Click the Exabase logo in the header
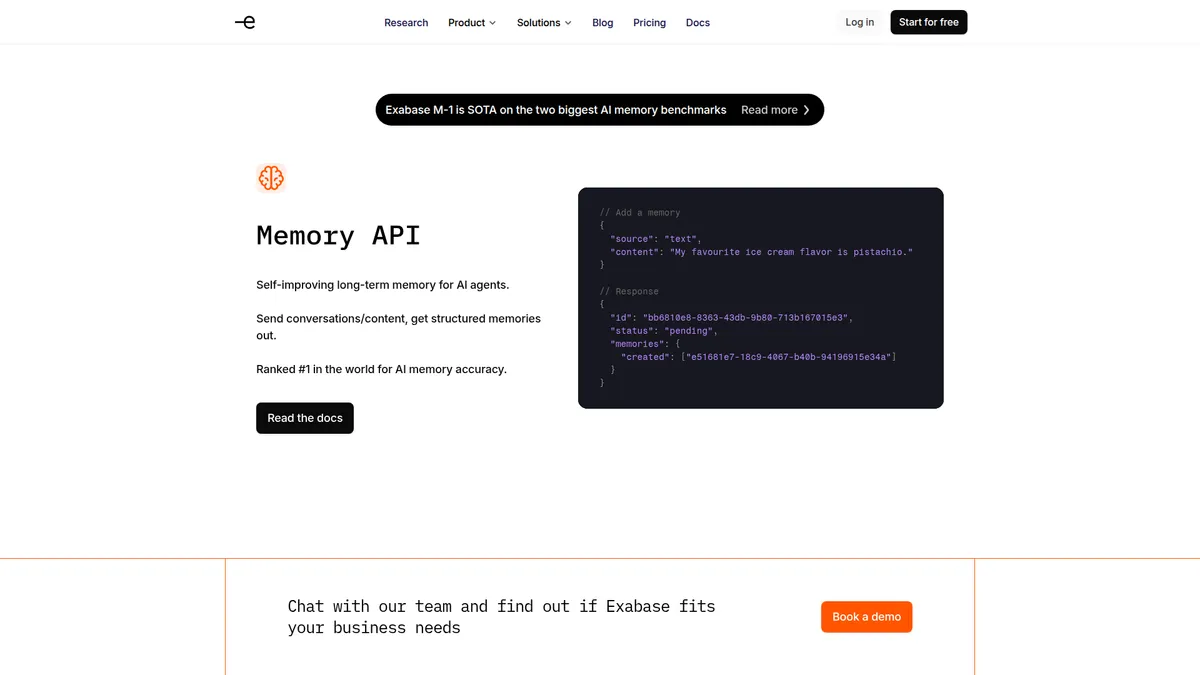1200x675 pixels. click(x=245, y=22)
